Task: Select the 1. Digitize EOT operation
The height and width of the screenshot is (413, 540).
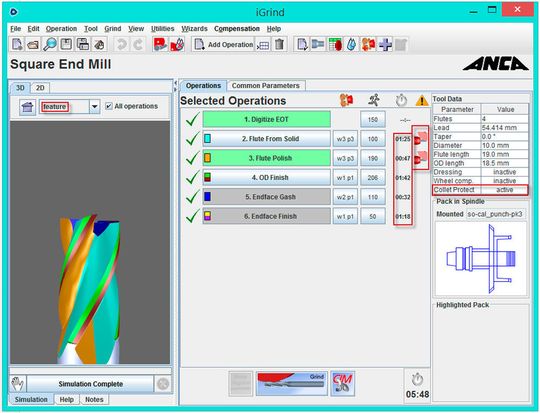Action: 267,120
